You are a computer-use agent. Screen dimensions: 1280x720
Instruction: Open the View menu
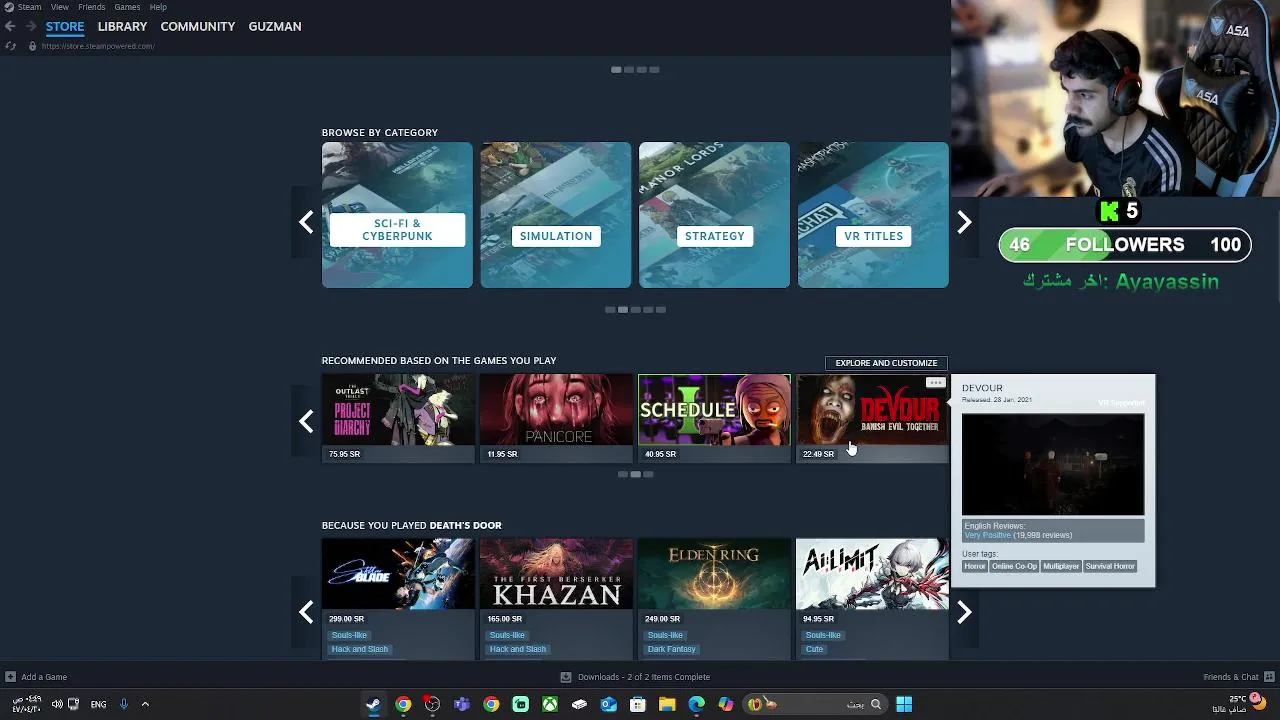(x=60, y=7)
